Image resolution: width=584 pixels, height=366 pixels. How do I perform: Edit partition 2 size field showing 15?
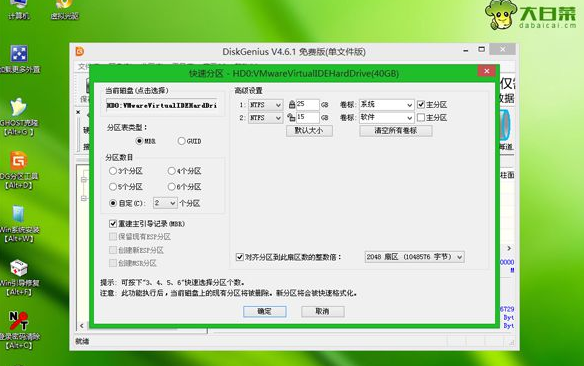[x=308, y=117]
